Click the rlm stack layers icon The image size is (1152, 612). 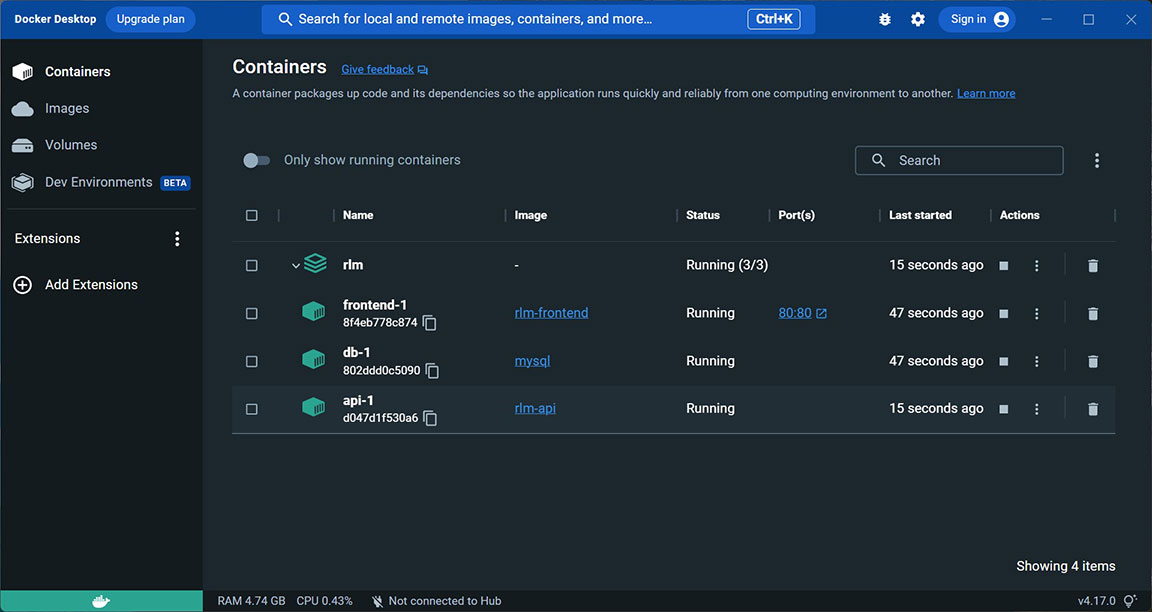click(315, 263)
